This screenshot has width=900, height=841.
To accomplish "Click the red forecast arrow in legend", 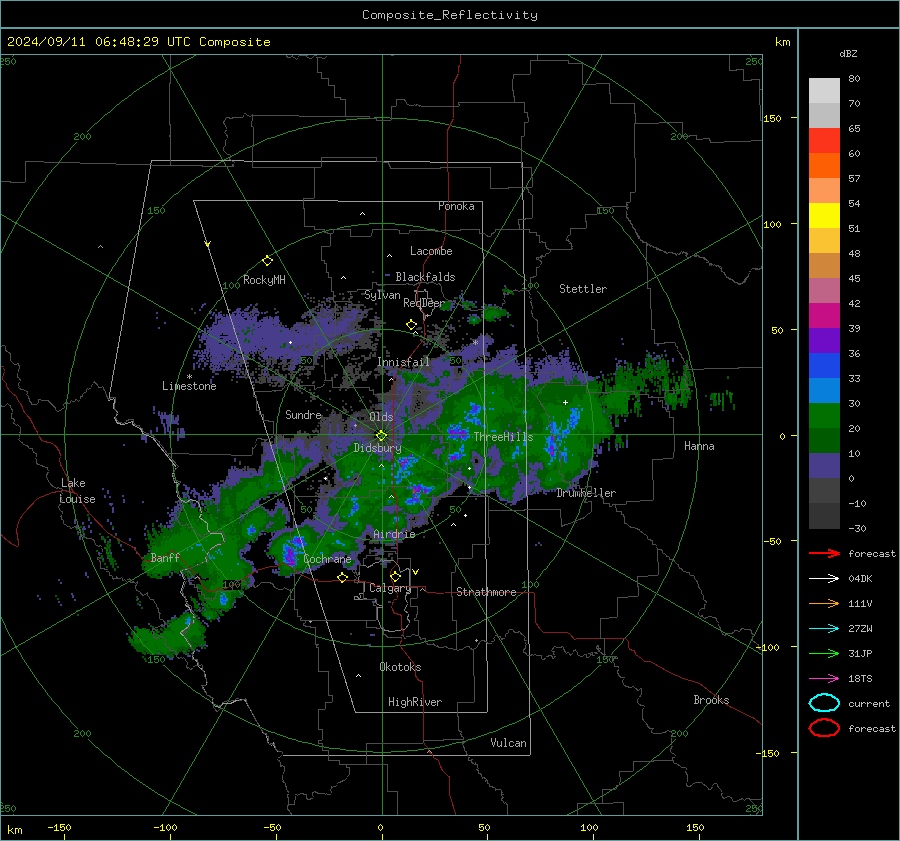I will pyautogui.click(x=824, y=553).
